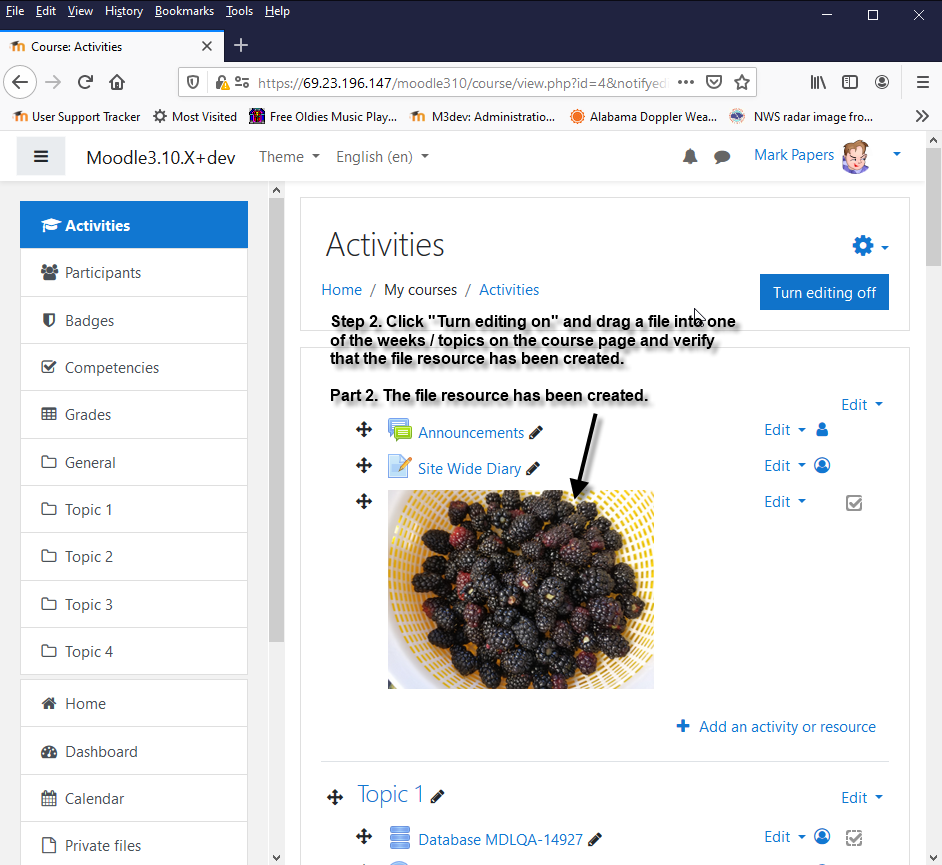The image size is (942, 865).
Task: Open File menu in browser menu bar
Action: (15, 11)
